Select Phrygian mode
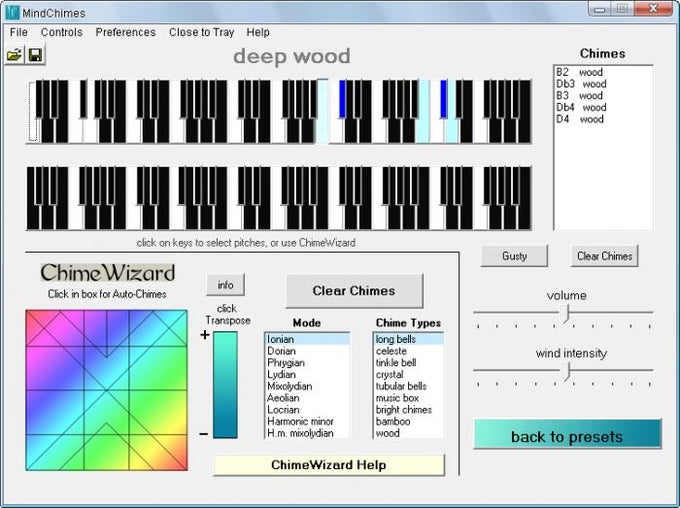The height and width of the screenshot is (508, 680). [307, 363]
